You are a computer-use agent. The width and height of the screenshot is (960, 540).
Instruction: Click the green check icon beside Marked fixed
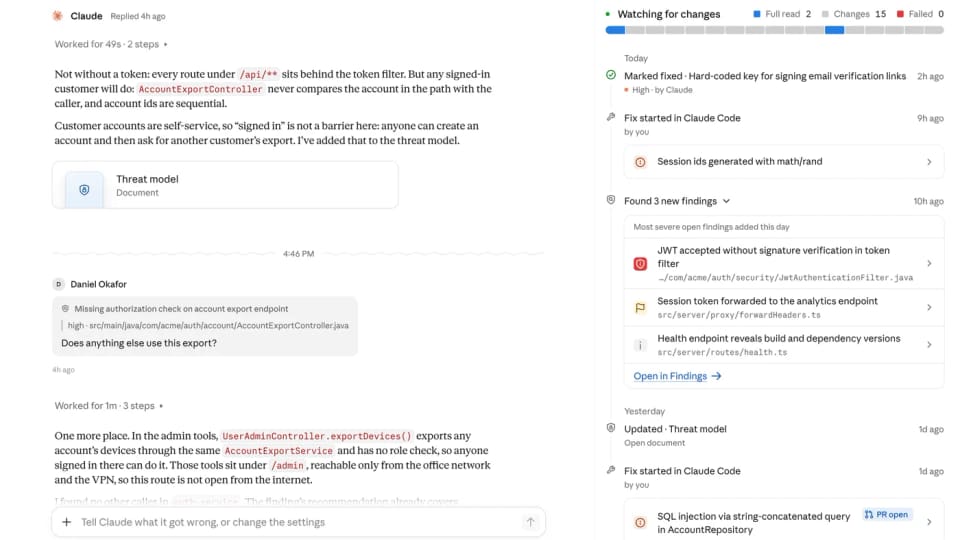pyautogui.click(x=610, y=75)
